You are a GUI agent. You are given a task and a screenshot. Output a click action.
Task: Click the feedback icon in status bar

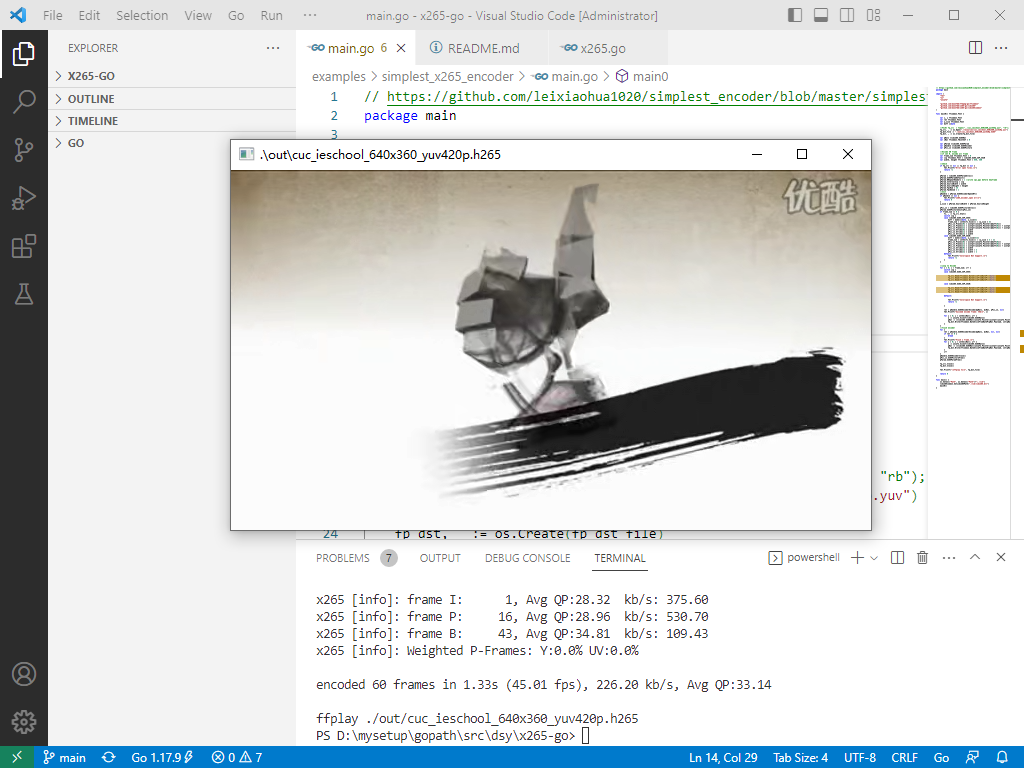[x=972, y=758]
